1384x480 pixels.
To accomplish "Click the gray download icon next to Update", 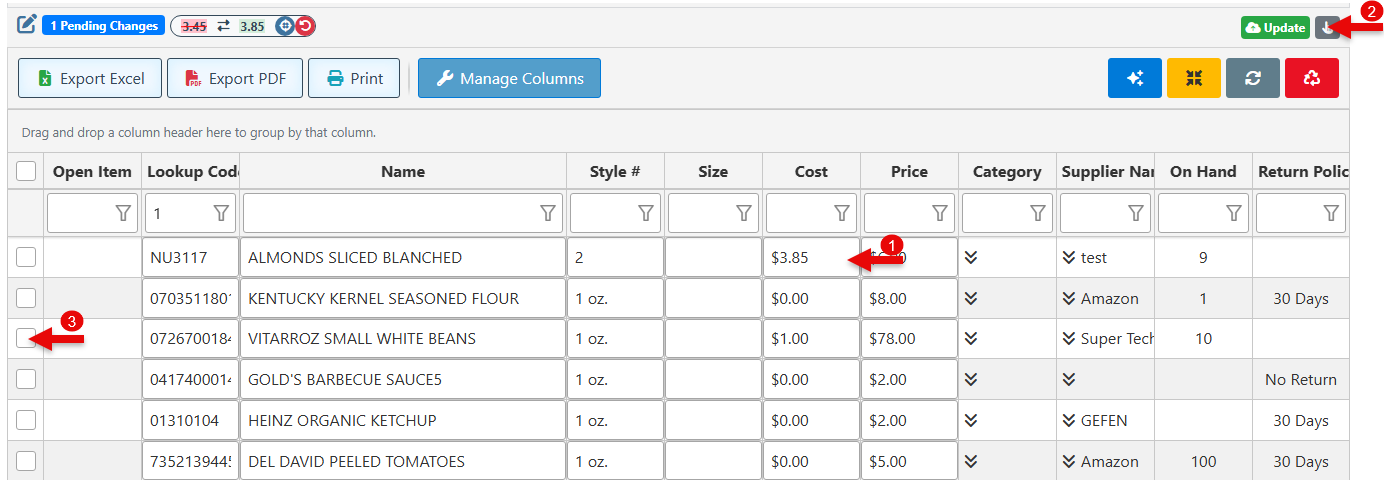I will (x=1327, y=28).
